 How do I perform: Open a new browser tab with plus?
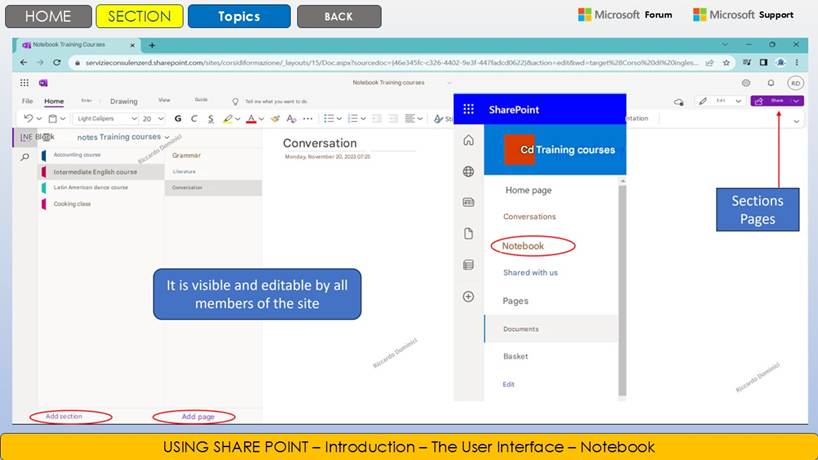tap(152, 45)
